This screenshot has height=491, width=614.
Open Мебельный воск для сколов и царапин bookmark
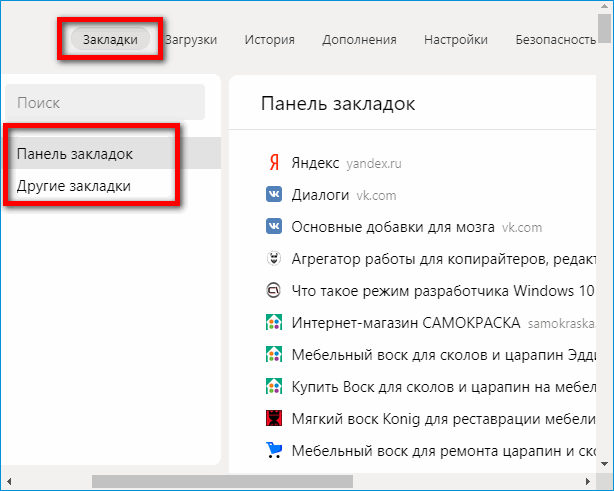pyautogui.click(x=444, y=355)
